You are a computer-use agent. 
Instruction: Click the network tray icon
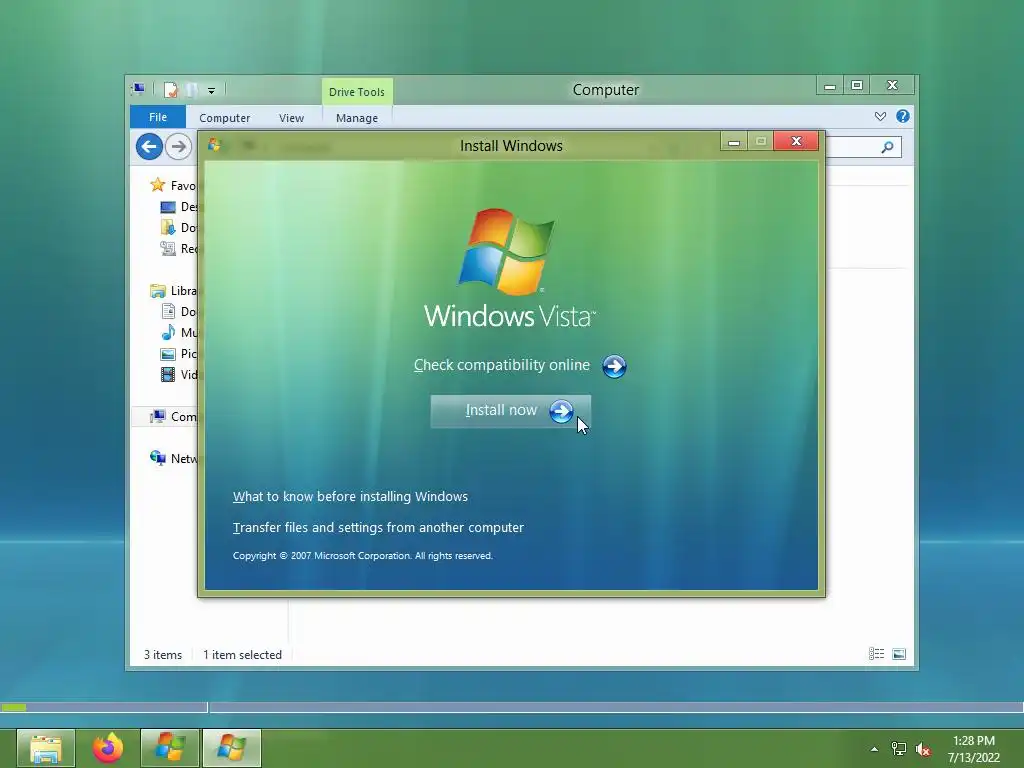click(x=899, y=749)
